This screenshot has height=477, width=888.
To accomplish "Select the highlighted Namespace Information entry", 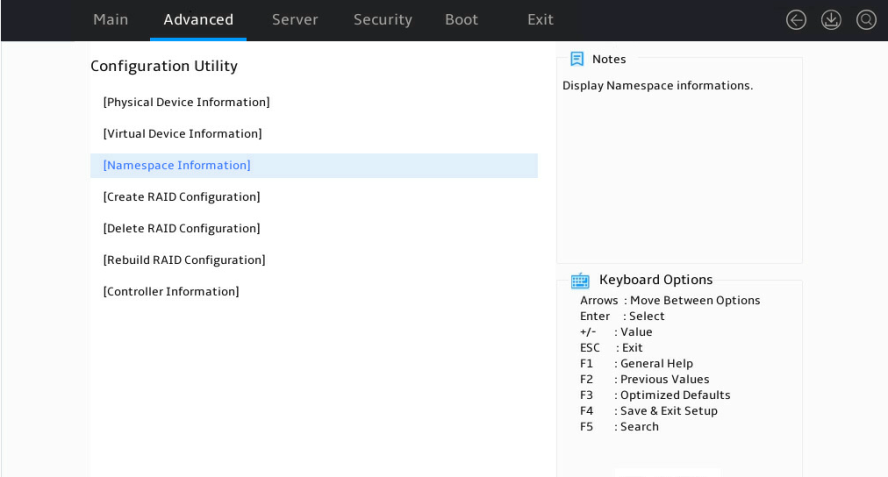I will point(314,165).
